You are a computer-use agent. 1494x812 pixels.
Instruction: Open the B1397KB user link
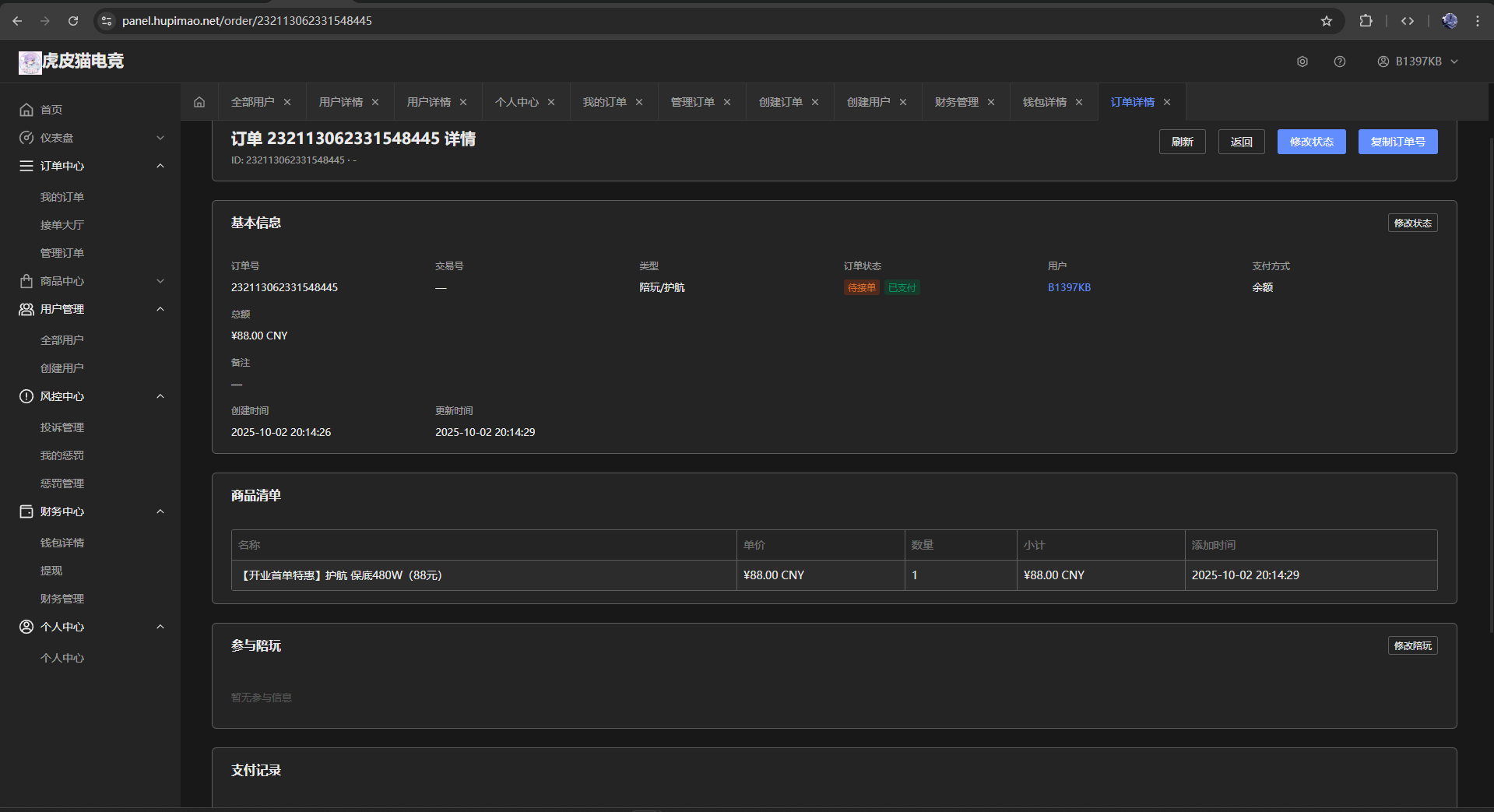(1069, 287)
